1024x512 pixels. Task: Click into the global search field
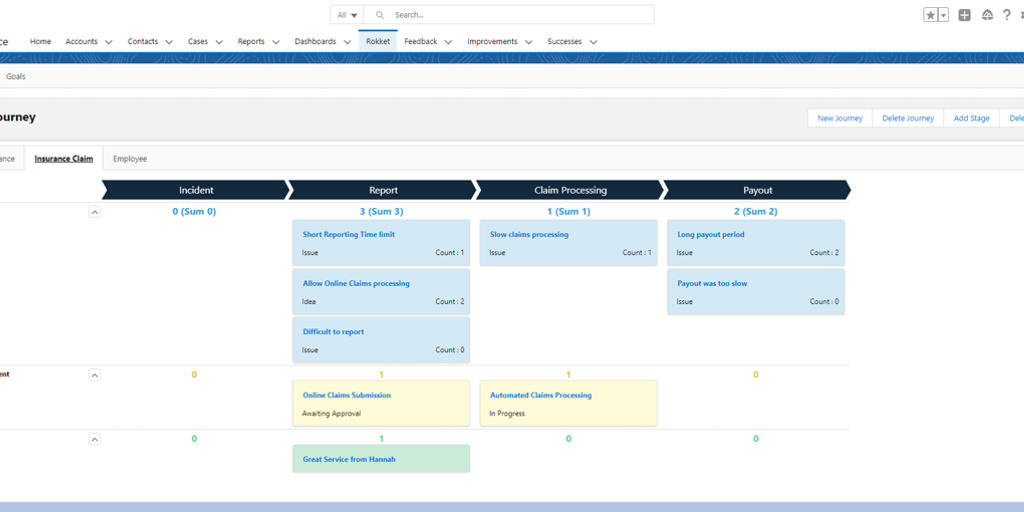coord(520,15)
